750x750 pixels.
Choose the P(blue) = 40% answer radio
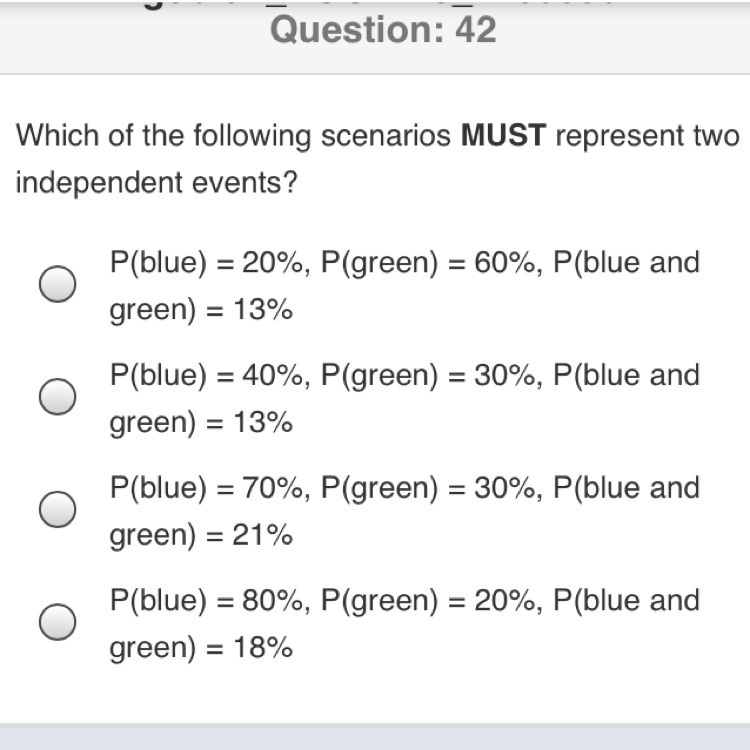coord(58,398)
